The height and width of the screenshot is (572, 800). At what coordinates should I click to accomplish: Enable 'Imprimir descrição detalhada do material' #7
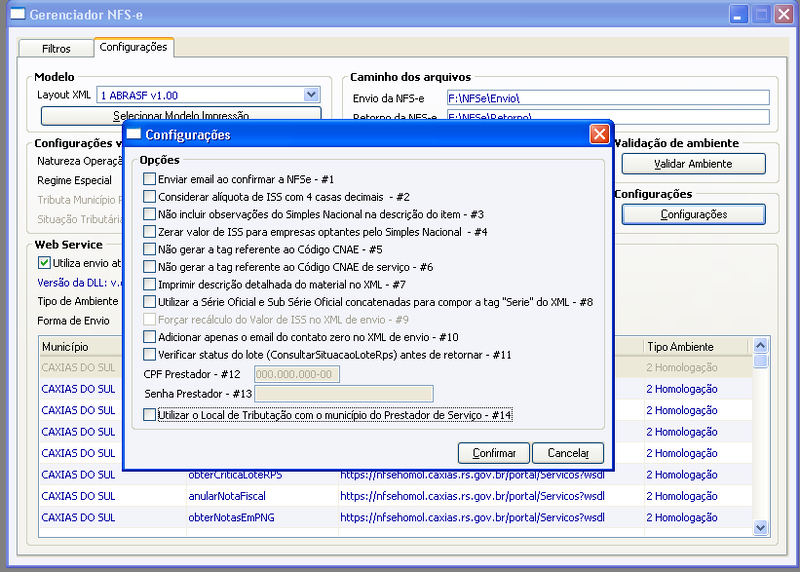149,284
